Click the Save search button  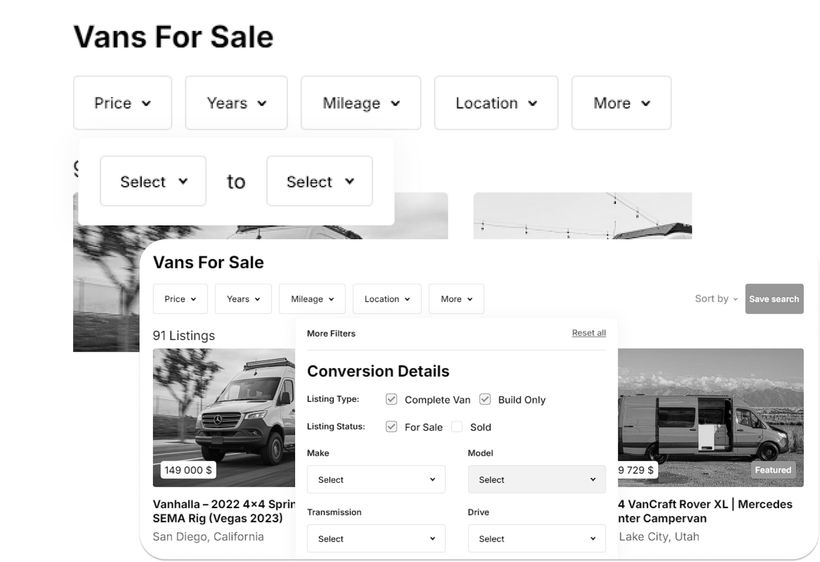click(774, 299)
